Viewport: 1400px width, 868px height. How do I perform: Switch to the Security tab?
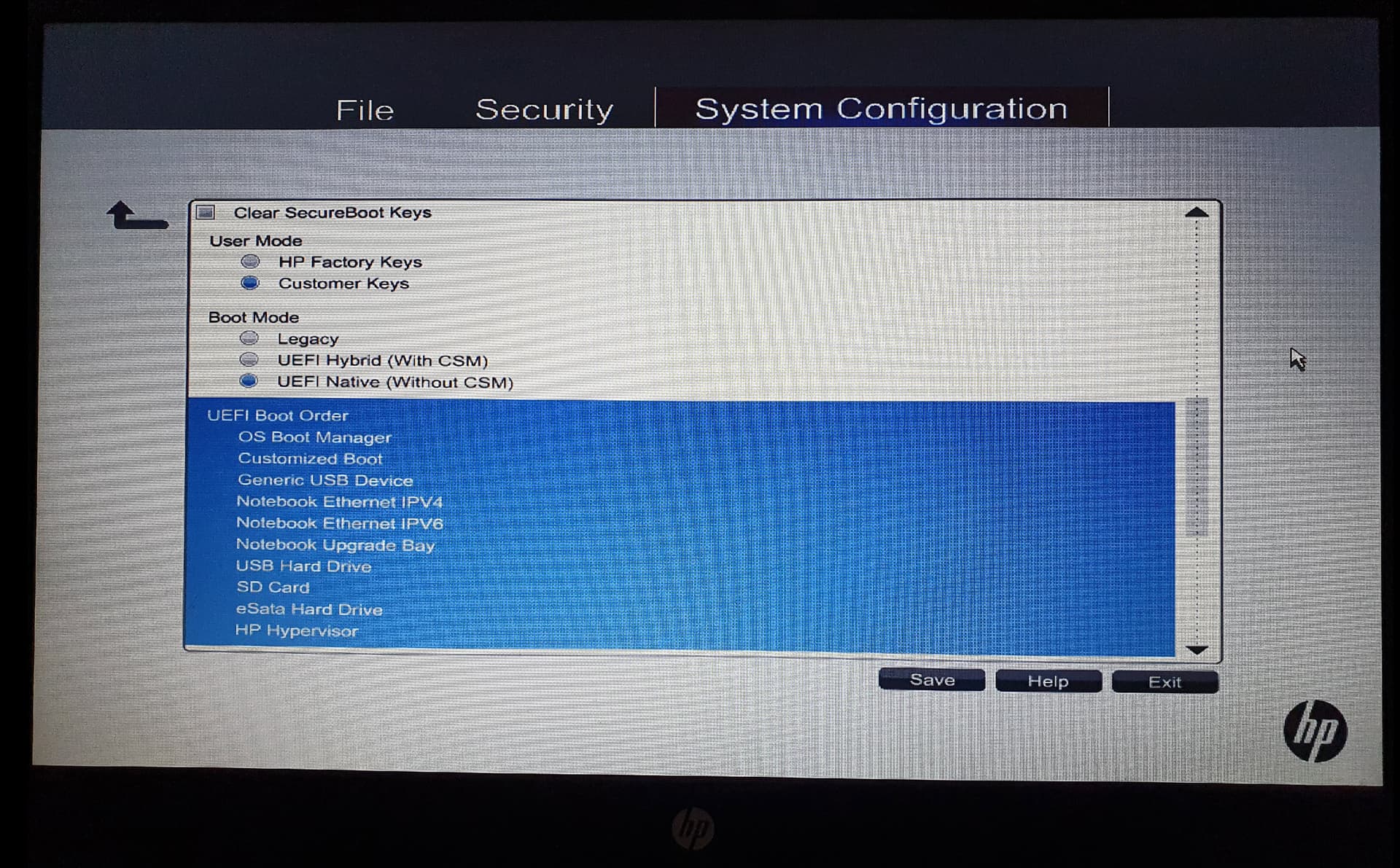[544, 109]
